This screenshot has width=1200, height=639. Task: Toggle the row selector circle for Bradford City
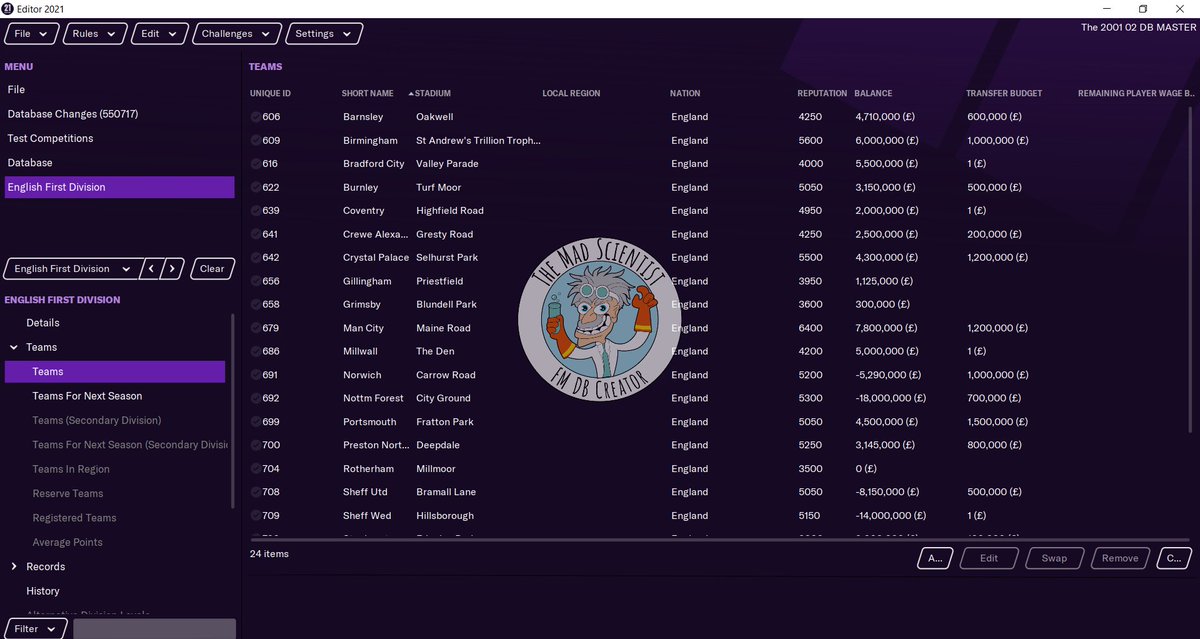[x=256, y=164]
